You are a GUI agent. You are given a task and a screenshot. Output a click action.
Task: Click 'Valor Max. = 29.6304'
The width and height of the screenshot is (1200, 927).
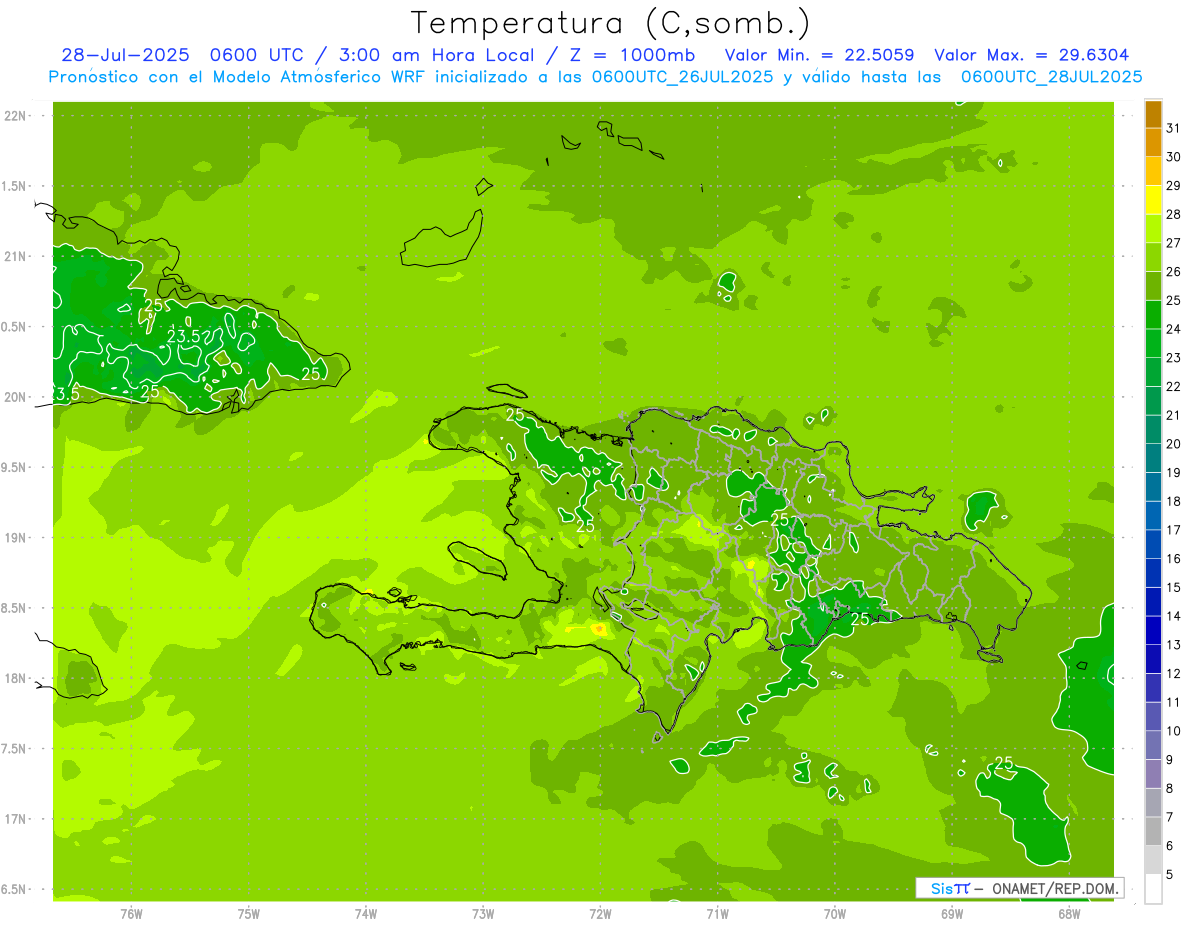1032,55
